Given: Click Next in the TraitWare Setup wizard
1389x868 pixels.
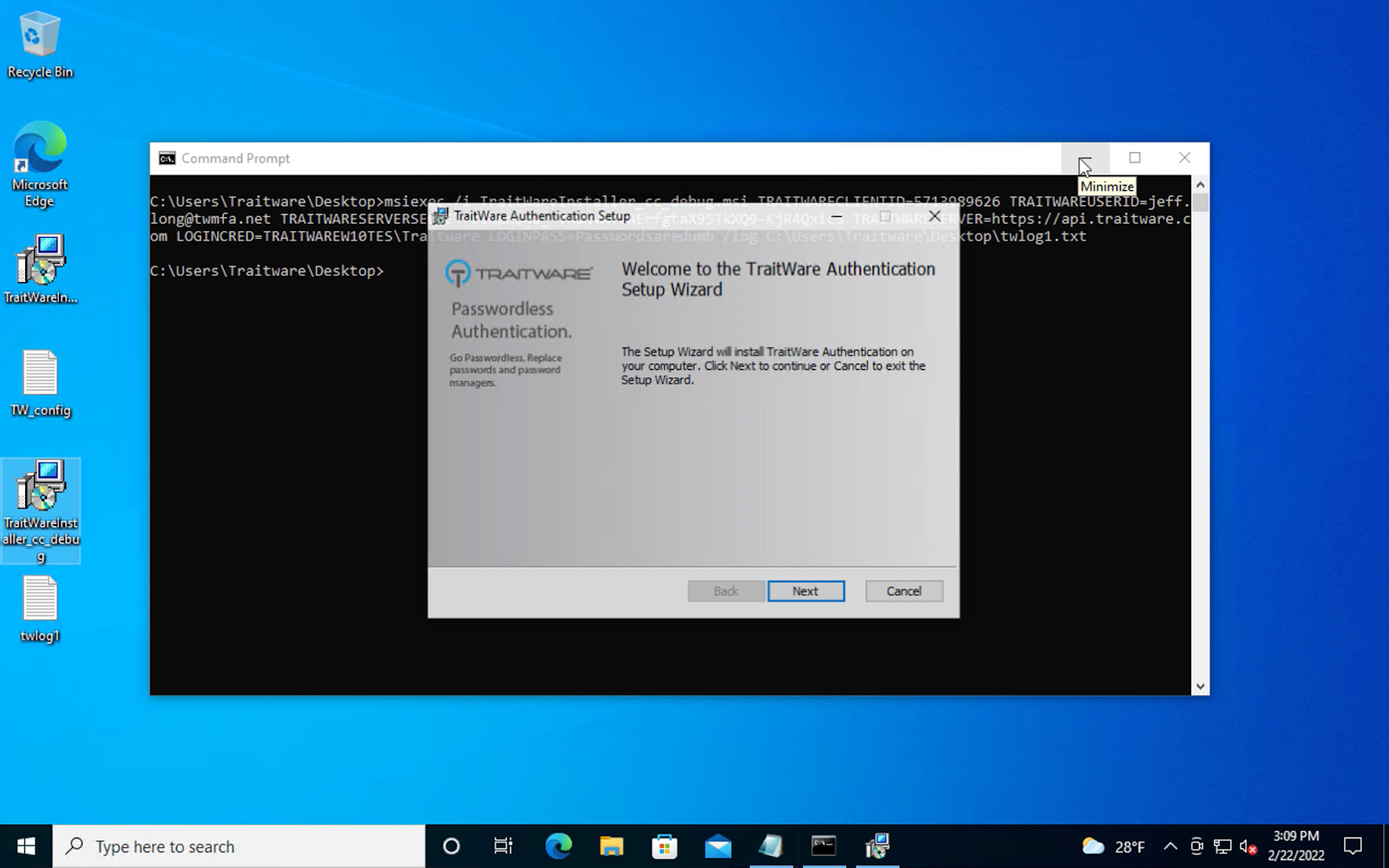Looking at the screenshot, I should click(806, 591).
